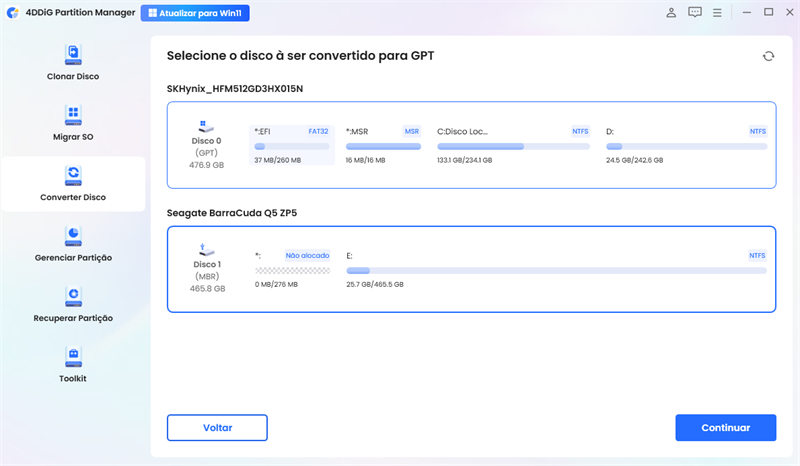
Task: Select the Recuperar Partição icon
Action: click(73, 297)
